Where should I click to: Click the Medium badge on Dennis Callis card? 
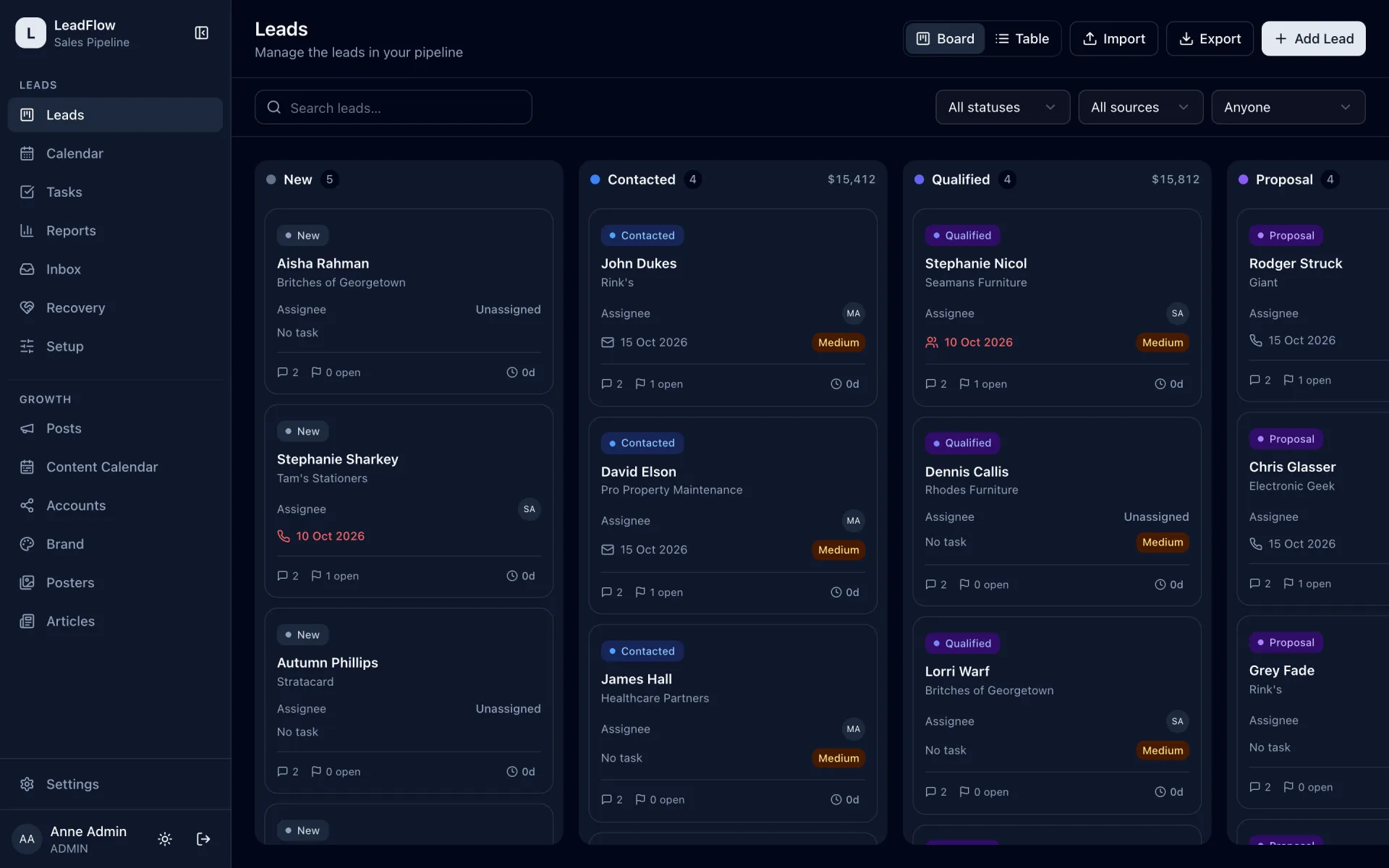[x=1163, y=542]
